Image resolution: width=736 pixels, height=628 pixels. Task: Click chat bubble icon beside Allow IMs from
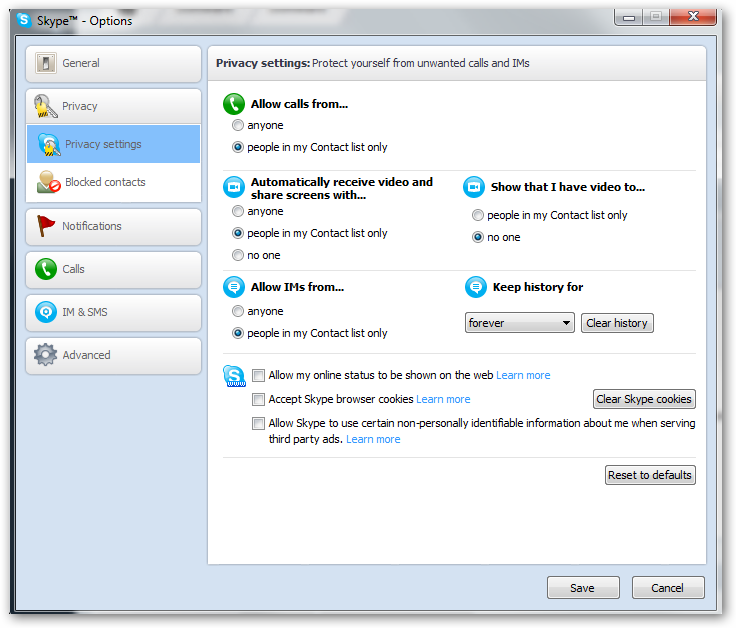click(x=234, y=287)
